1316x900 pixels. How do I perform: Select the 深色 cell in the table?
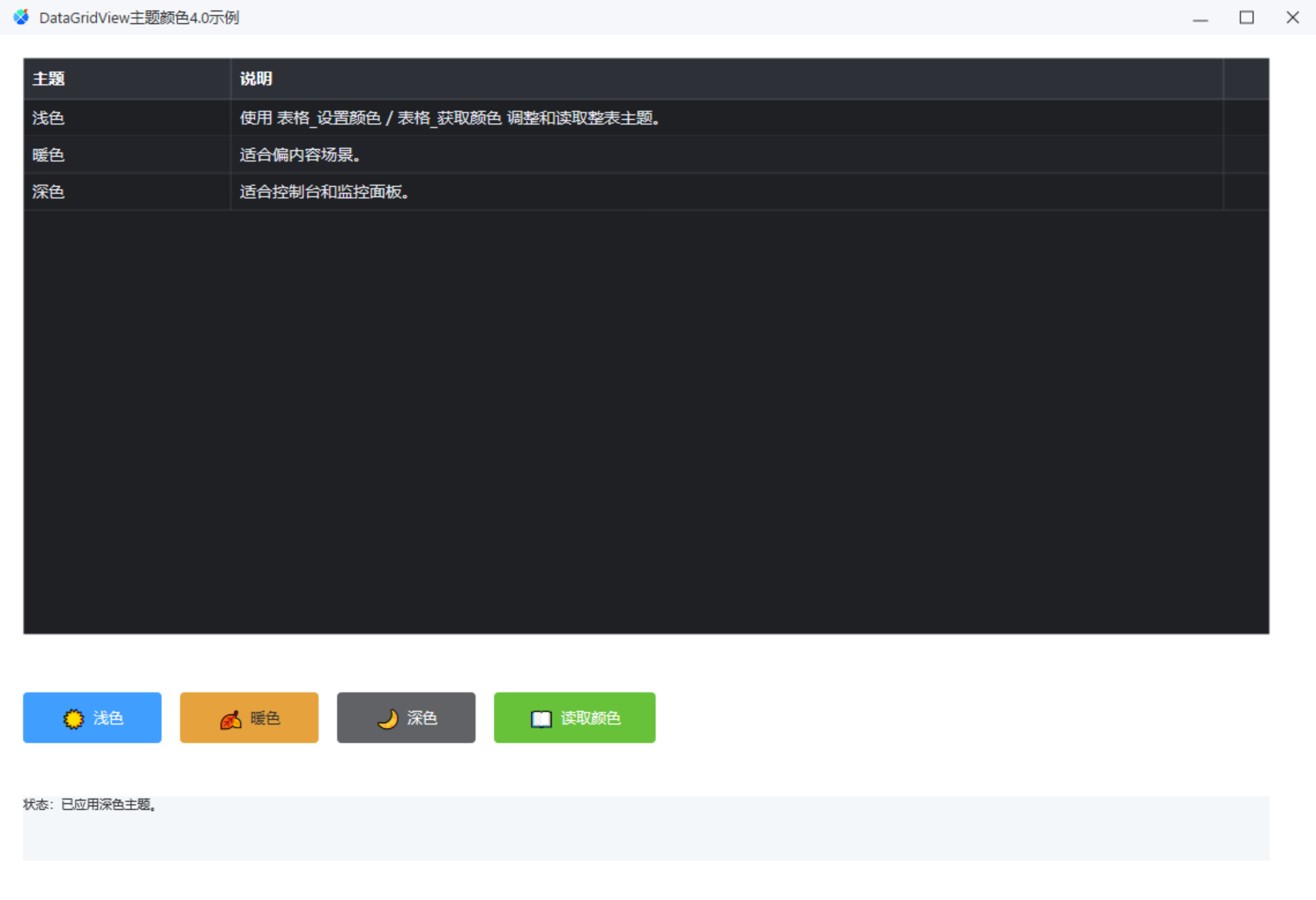pos(127,192)
